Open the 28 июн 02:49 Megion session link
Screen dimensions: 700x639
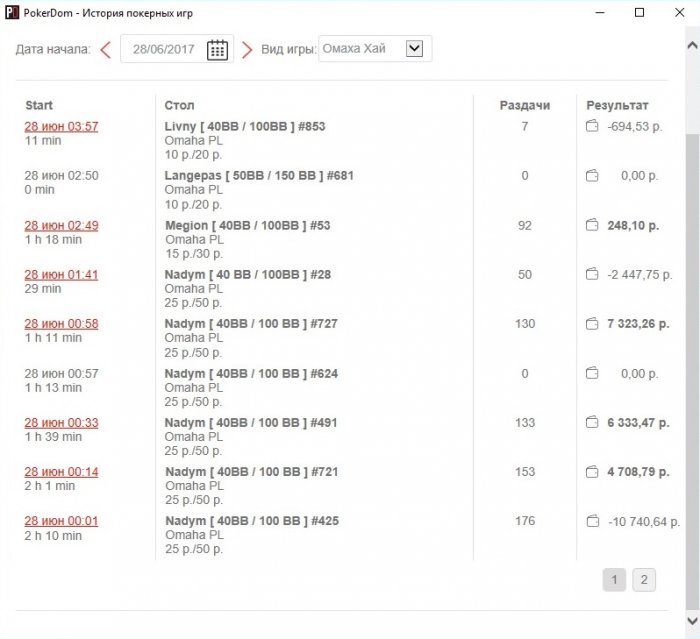[61, 225]
